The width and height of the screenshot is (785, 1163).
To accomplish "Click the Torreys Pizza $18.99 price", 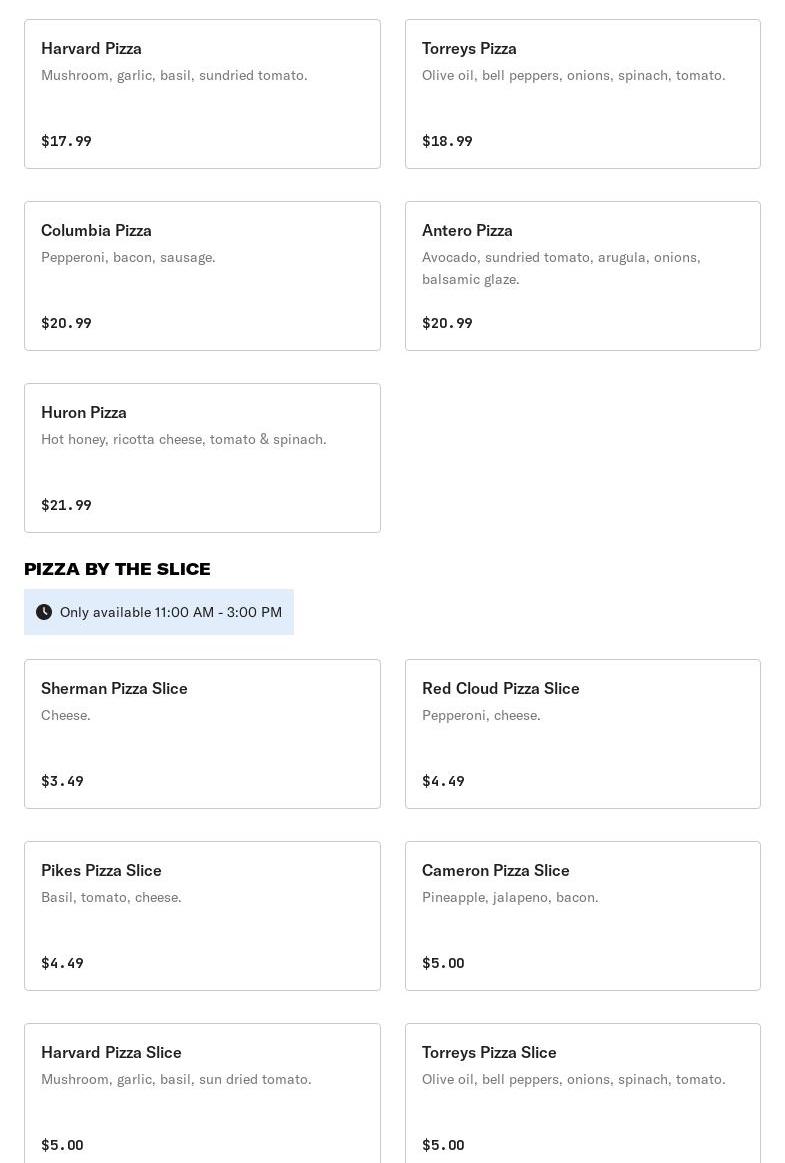I will (447, 141).
